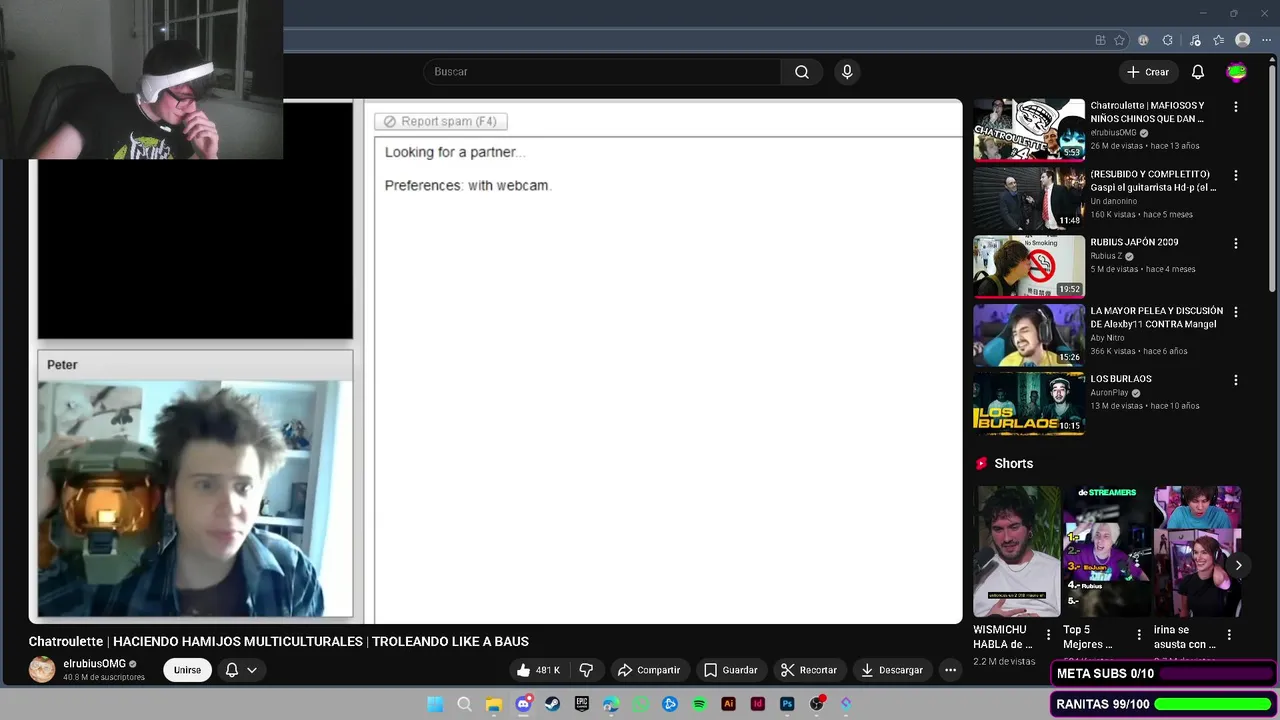Click Compartir to share the video
This screenshot has width=1280, height=720.
649,670
